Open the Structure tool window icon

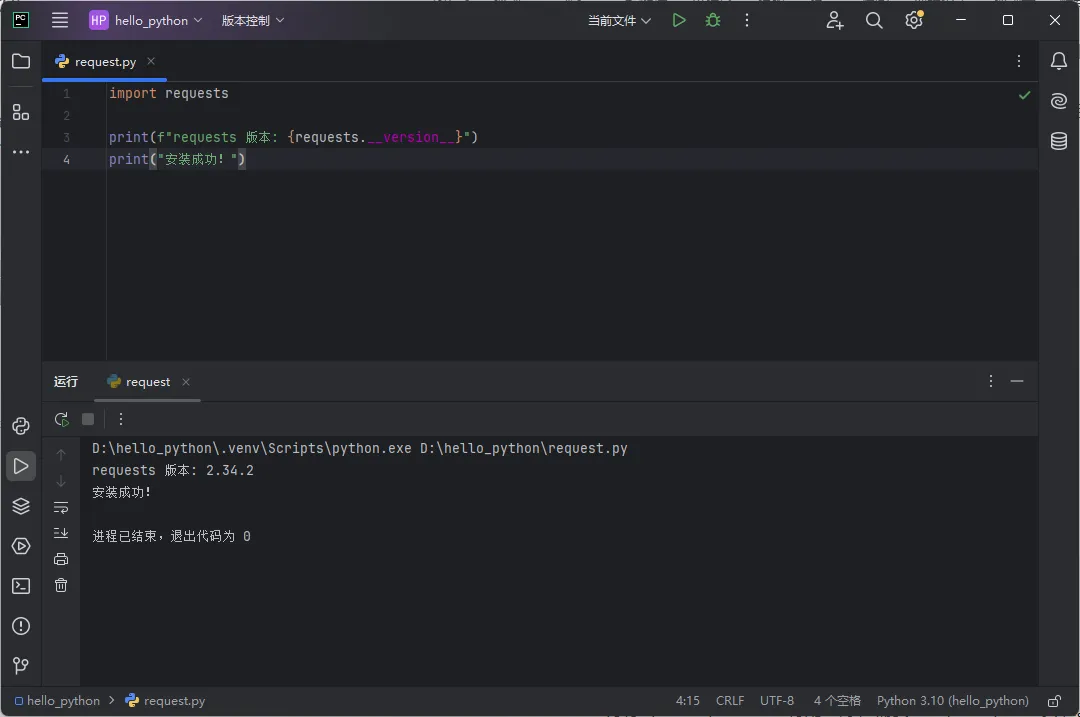point(21,112)
